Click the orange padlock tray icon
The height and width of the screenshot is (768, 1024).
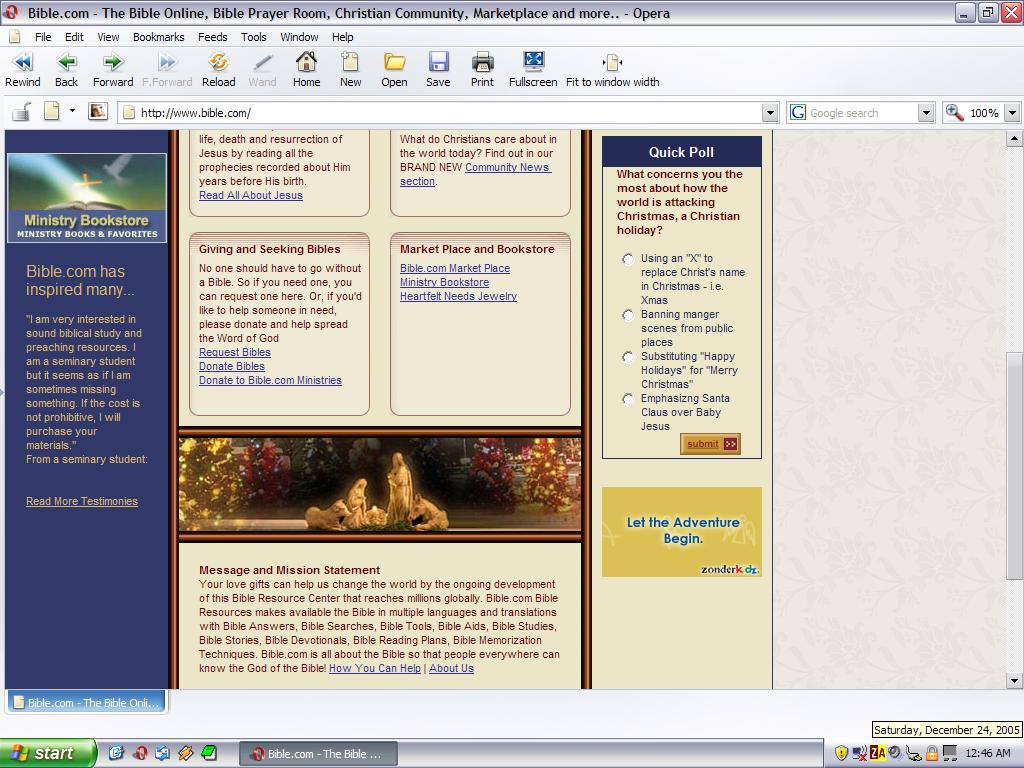(932, 753)
